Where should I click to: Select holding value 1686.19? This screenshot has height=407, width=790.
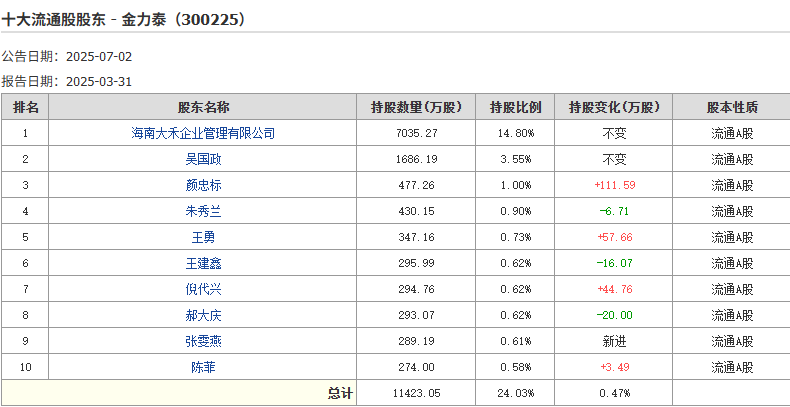tap(416, 160)
